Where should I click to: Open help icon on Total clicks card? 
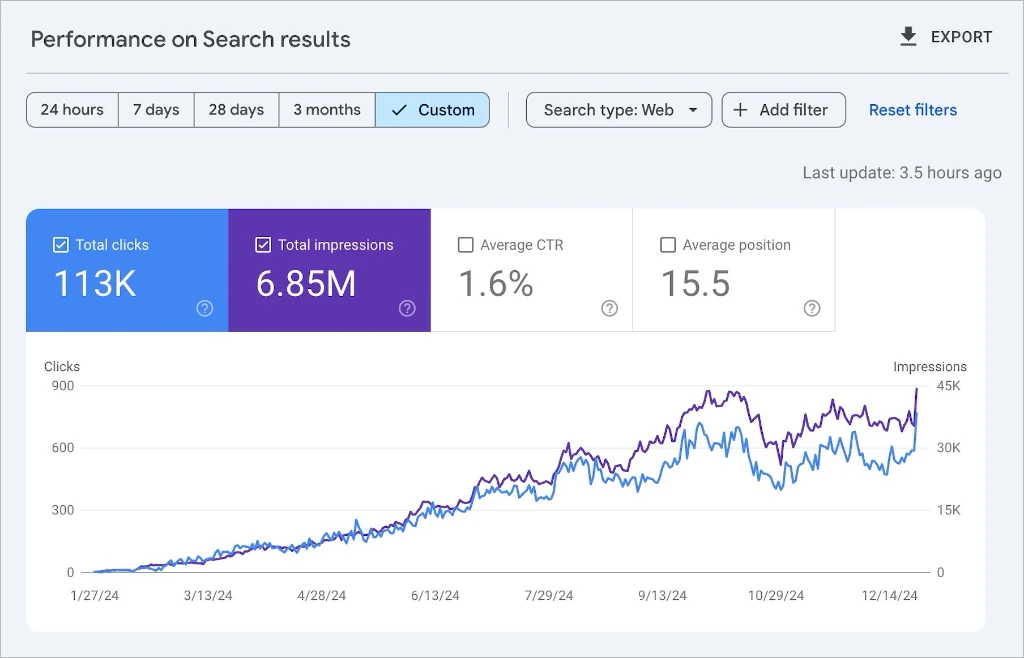click(204, 308)
